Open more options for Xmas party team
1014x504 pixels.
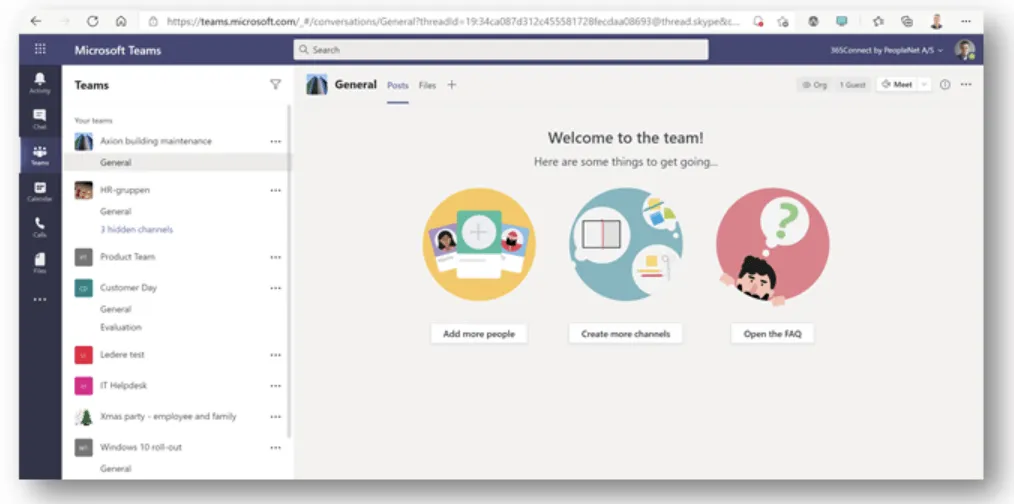click(275, 417)
